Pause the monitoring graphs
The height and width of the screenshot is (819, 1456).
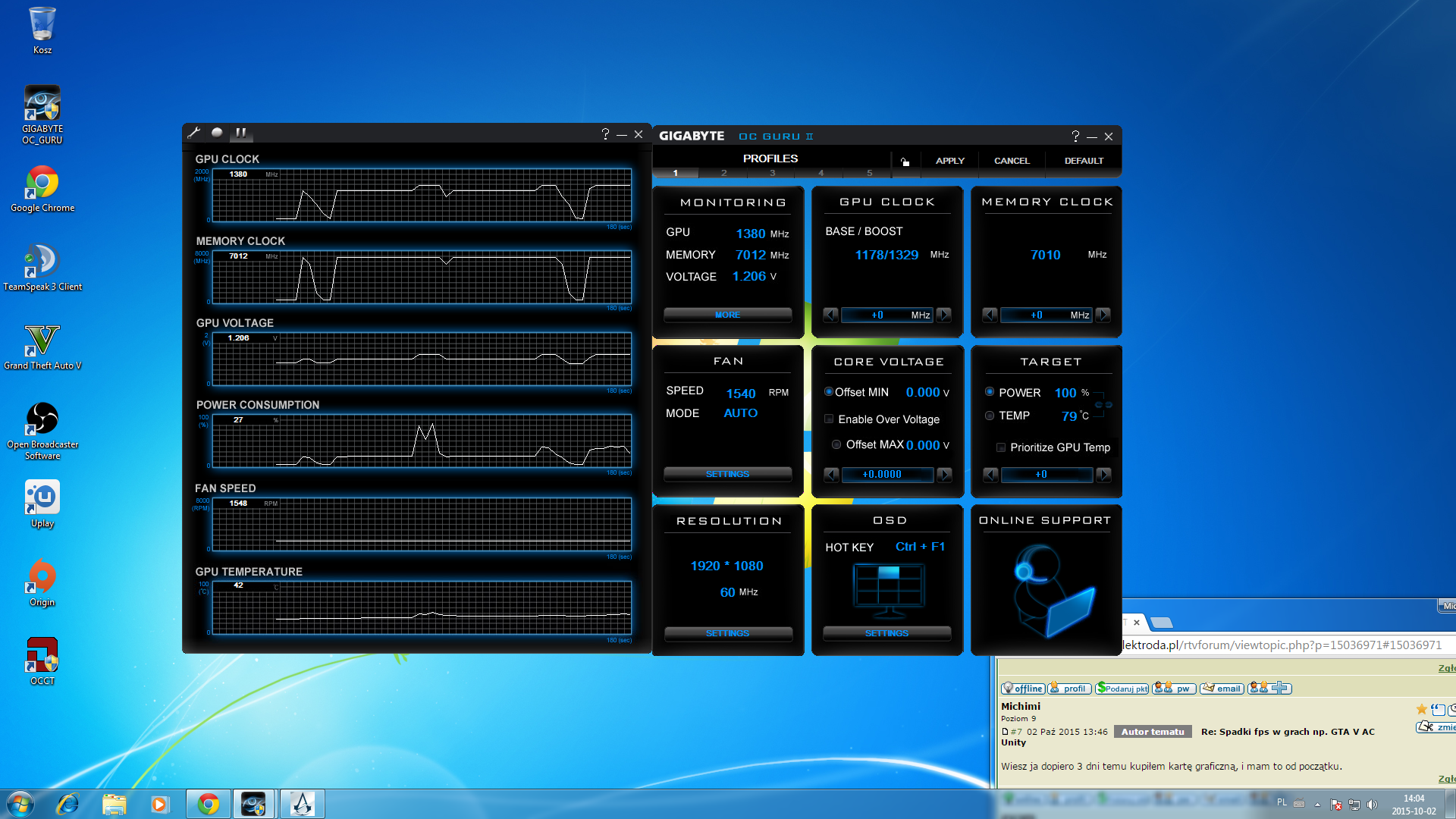tap(240, 133)
